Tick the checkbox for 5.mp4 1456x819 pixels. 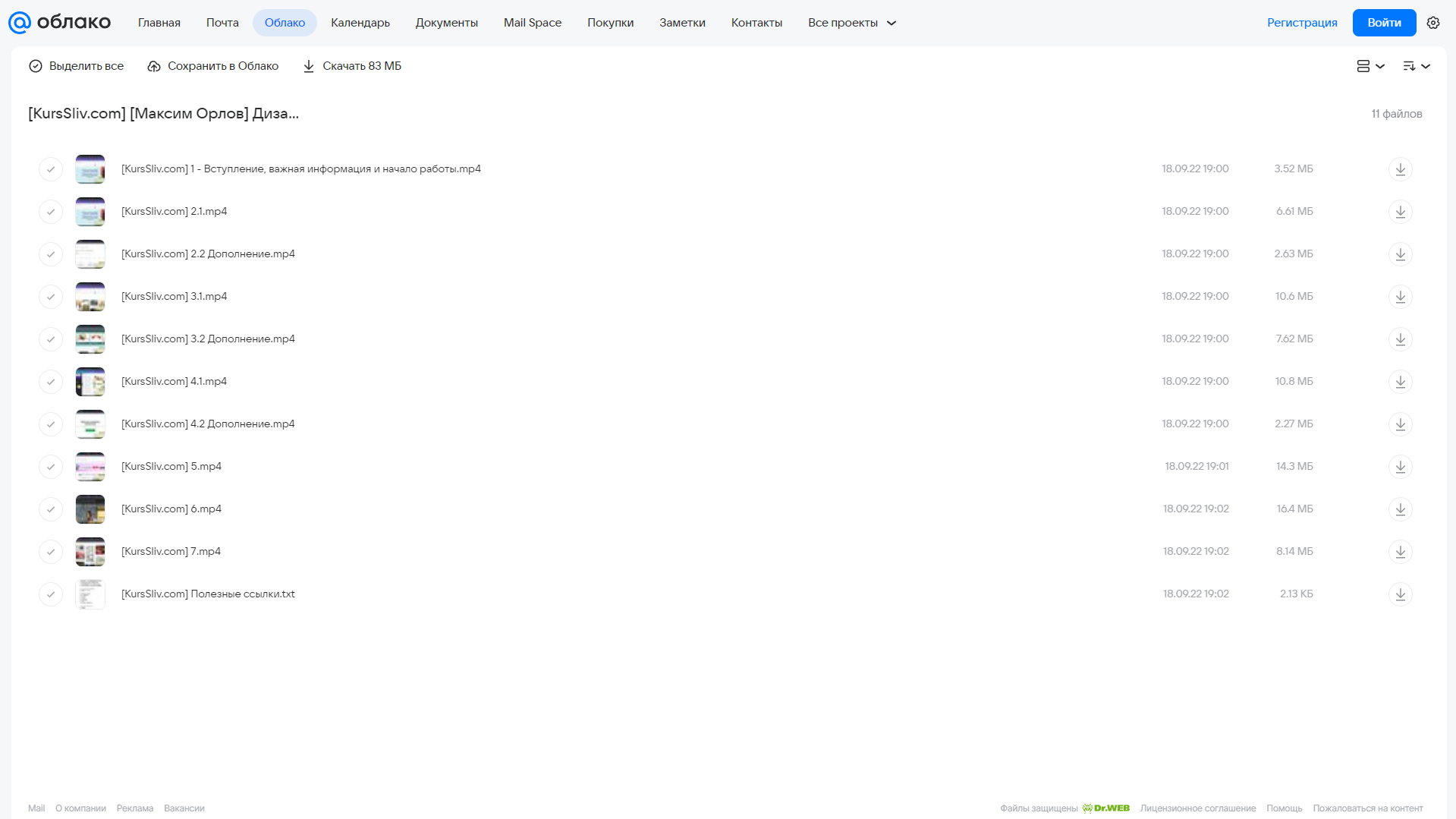[x=51, y=467]
